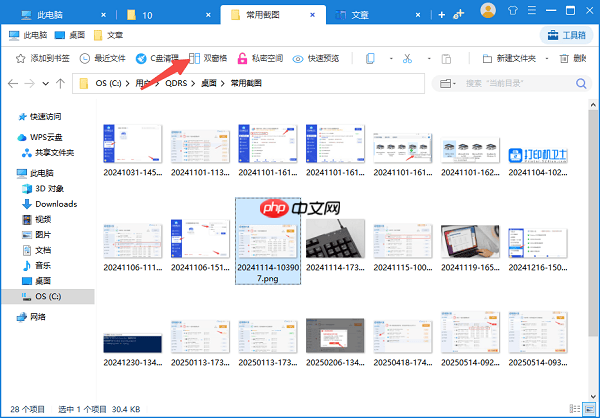Open 音乐 folder in sidebar

[37, 265]
